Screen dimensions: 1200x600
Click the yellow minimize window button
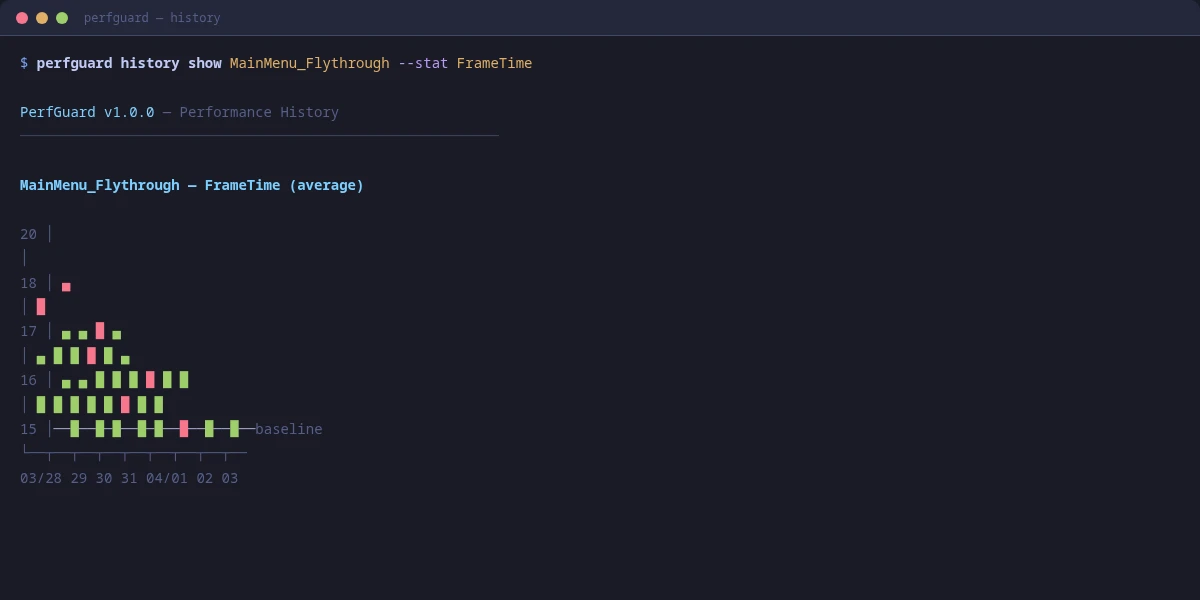(x=42, y=18)
